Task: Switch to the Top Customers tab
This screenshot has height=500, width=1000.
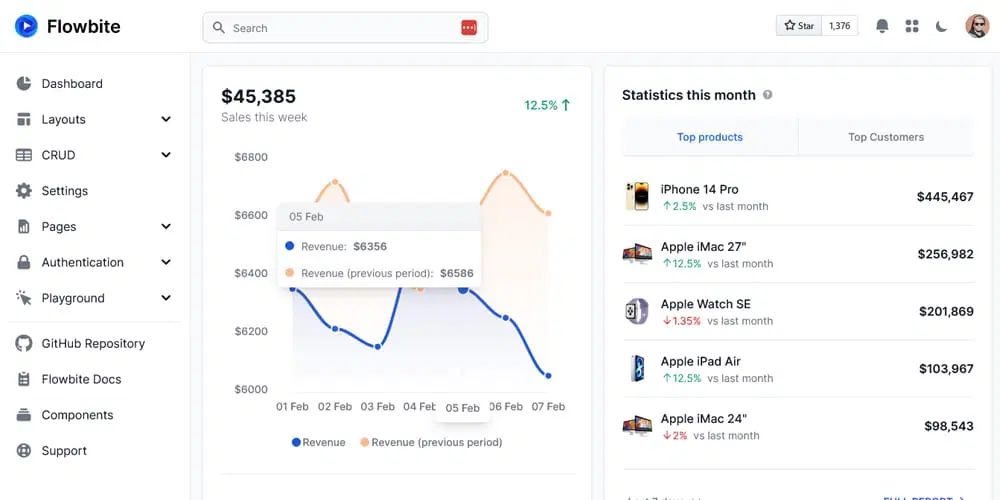Action: point(886,137)
